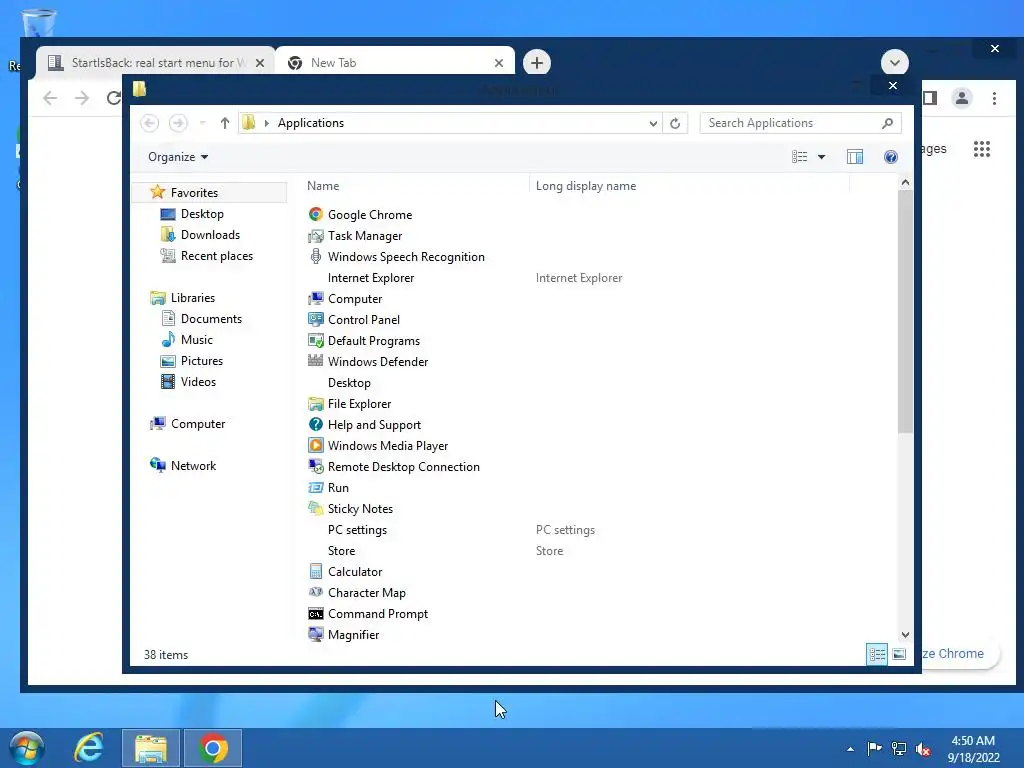Switch to StartIsBack Chrome tab
The width and height of the screenshot is (1024, 768).
pos(155,63)
